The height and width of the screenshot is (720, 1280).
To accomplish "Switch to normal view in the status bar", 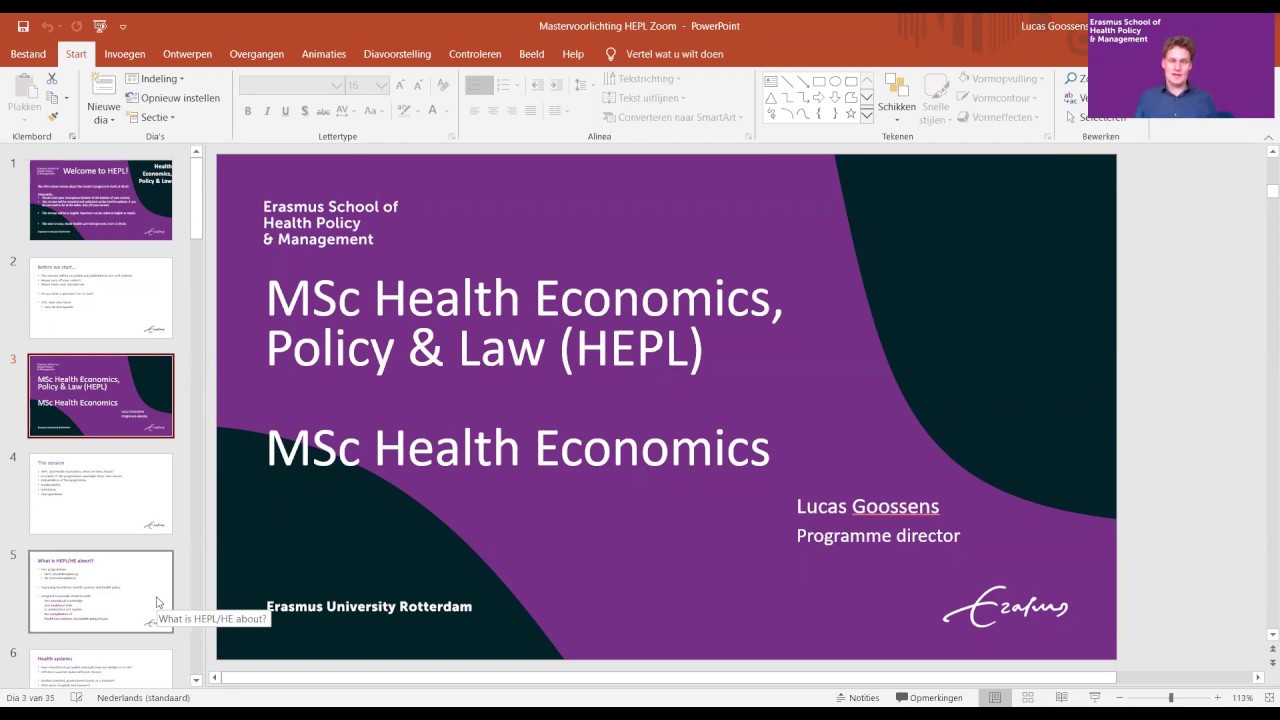I will (995, 698).
